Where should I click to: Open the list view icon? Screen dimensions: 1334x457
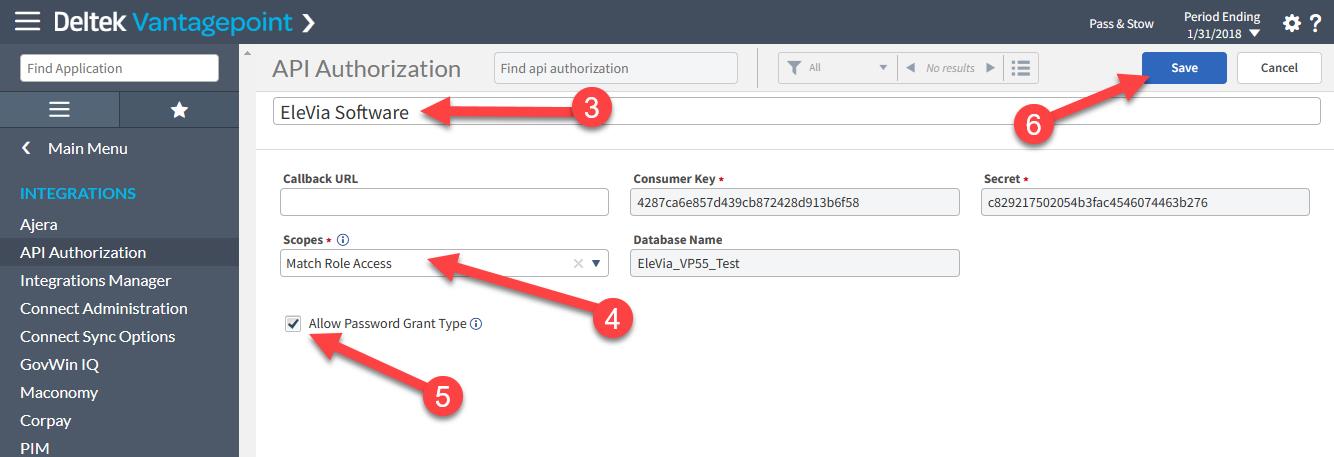click(x=1020, y=68)
